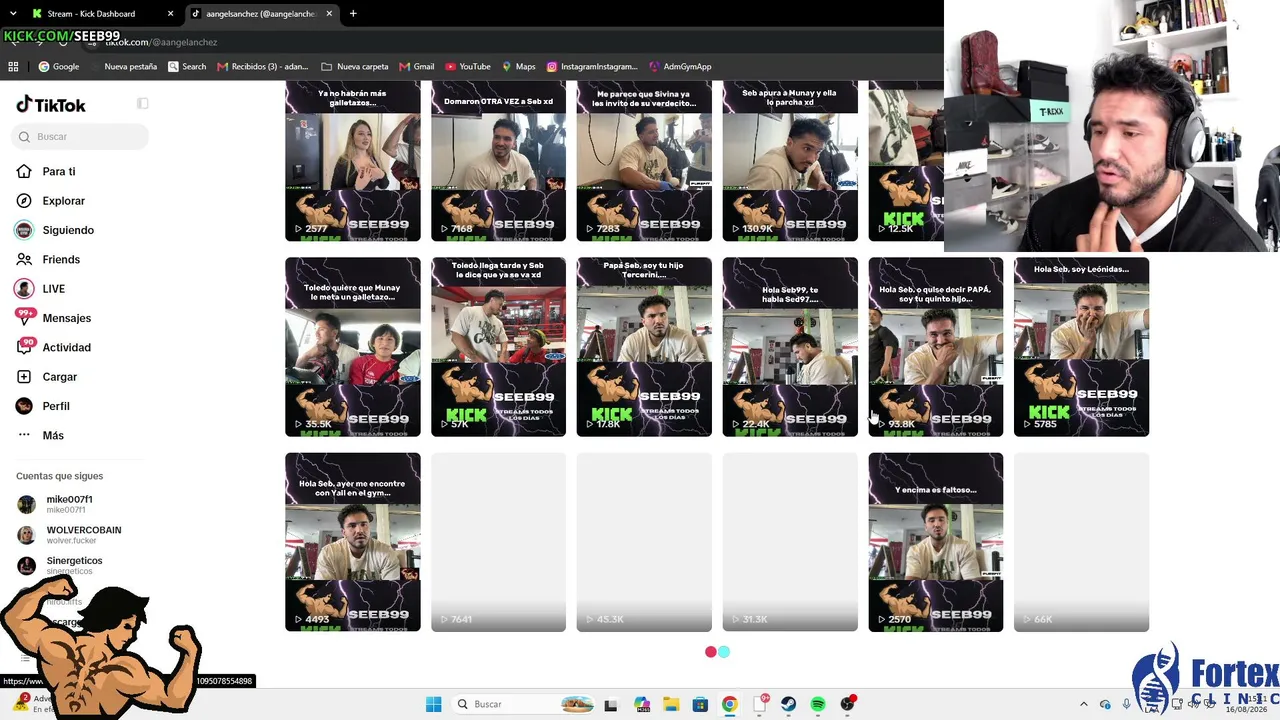Screen dimensions: 1280x720
Task: Open the Para ti home icon
Action: (24, 172)
